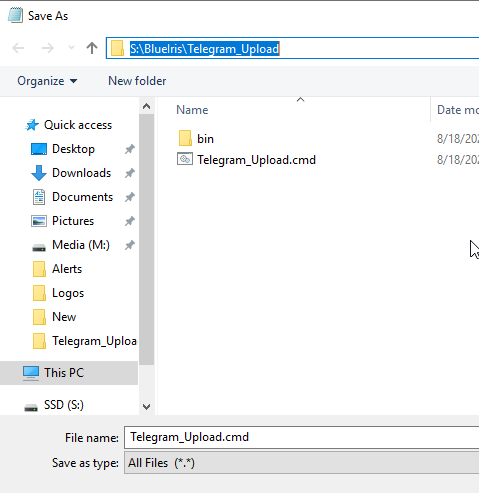Open Quick access in sidebar

tap(78, 125)
